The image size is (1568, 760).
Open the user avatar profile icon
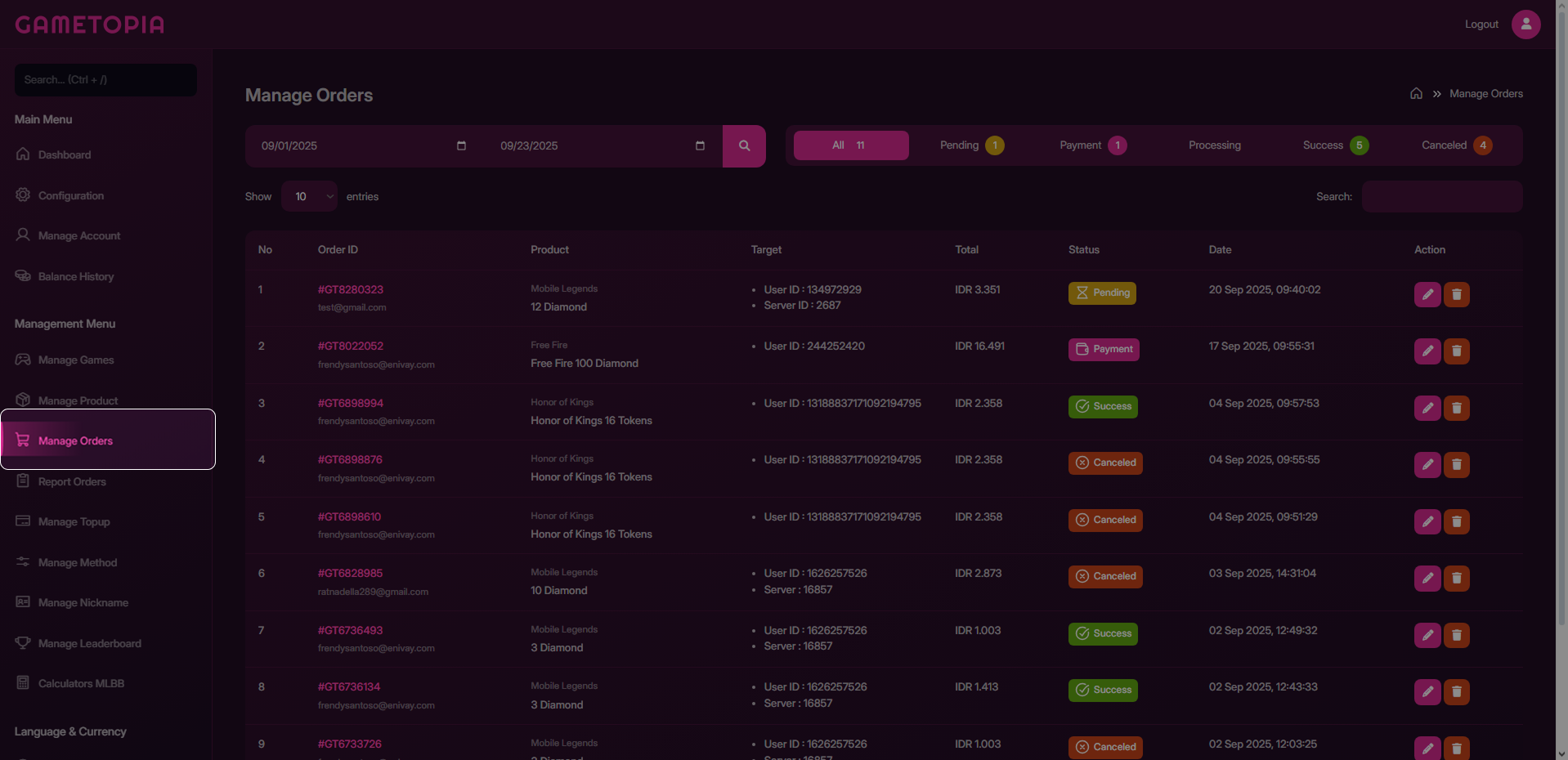(1525, 25)
